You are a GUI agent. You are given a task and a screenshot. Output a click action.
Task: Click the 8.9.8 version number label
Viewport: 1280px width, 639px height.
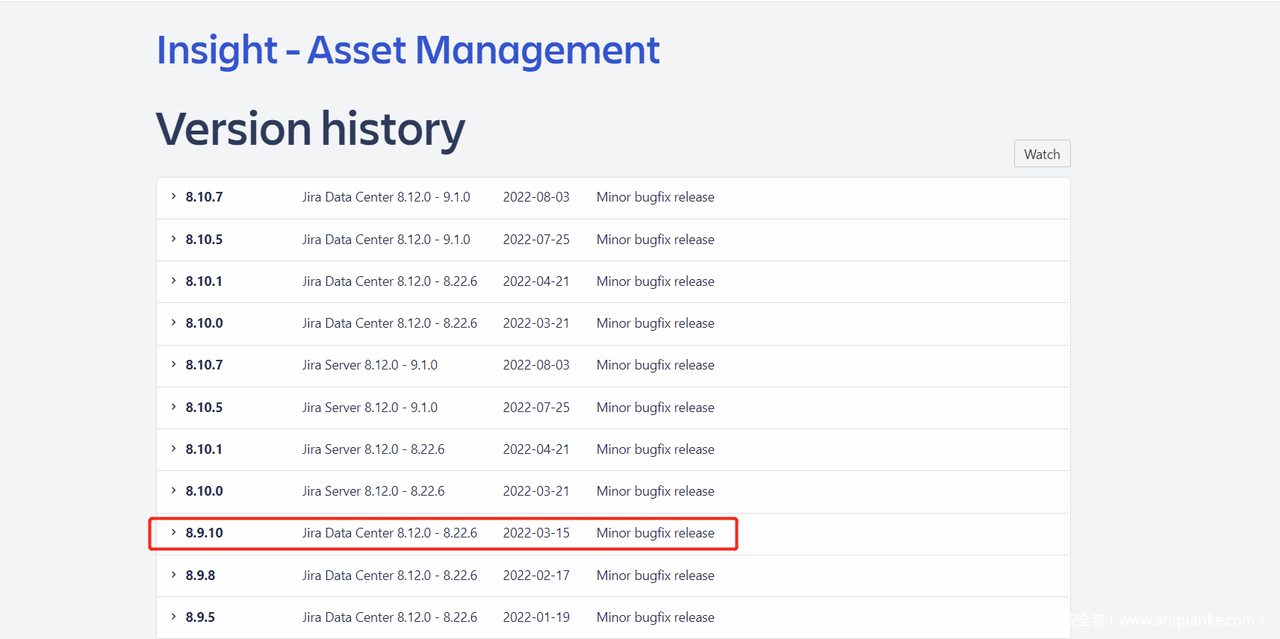(200, 575)
